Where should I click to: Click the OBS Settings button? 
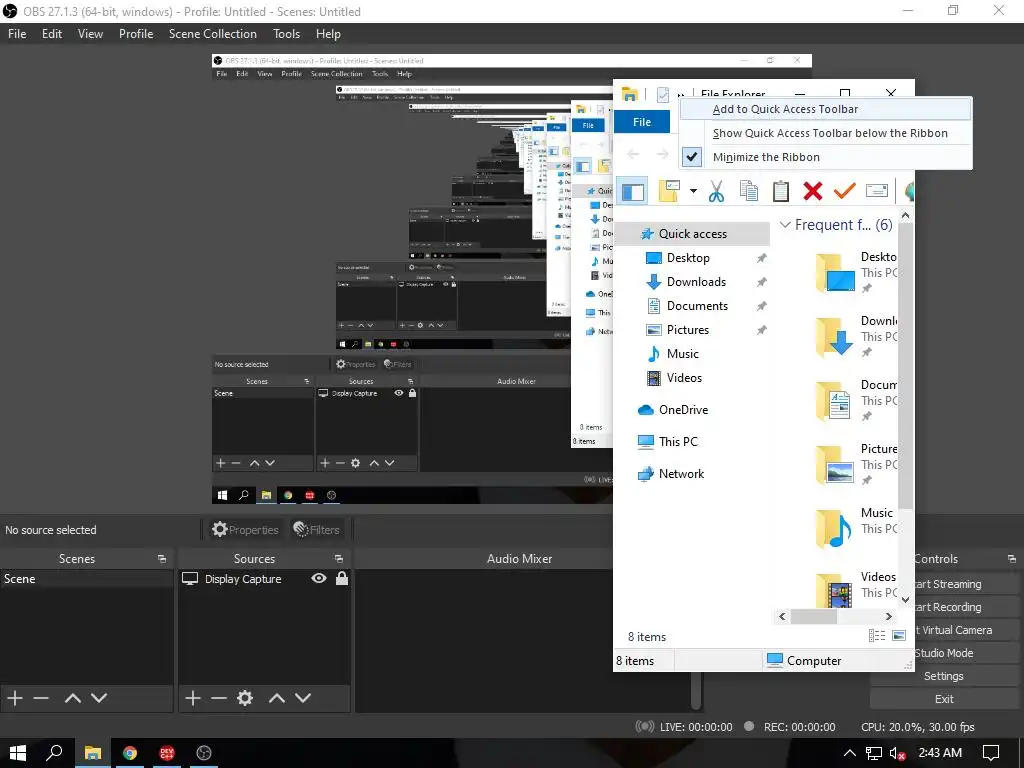pyautogui.click(x=943, y=676)
